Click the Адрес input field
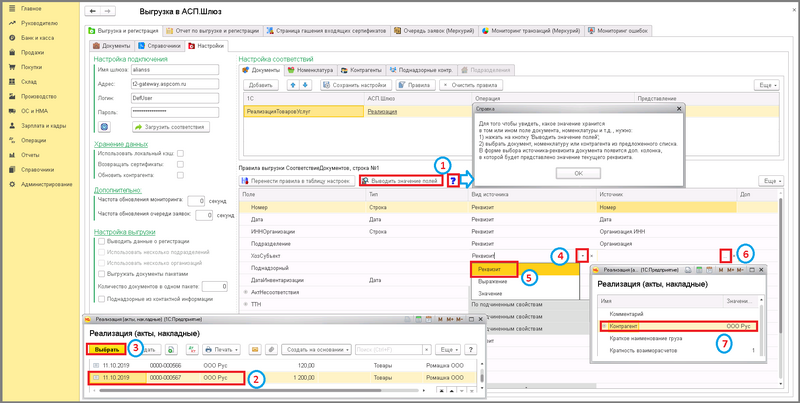The image size is (800, 403). 174,84
